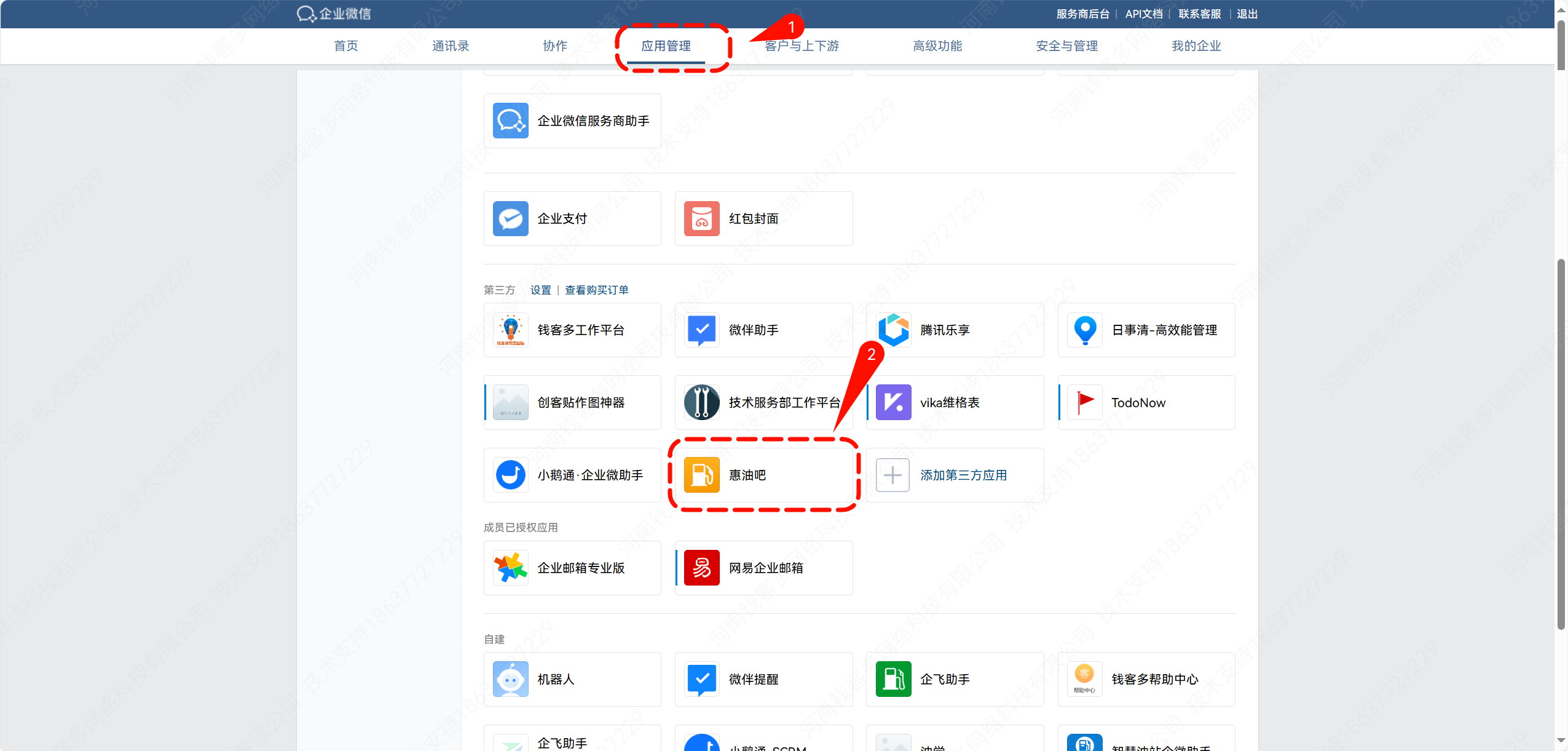Click 技术服务部工作平台 wrench icon
The height and width of the screenshot is (751, 1568).
click(701, 402)
